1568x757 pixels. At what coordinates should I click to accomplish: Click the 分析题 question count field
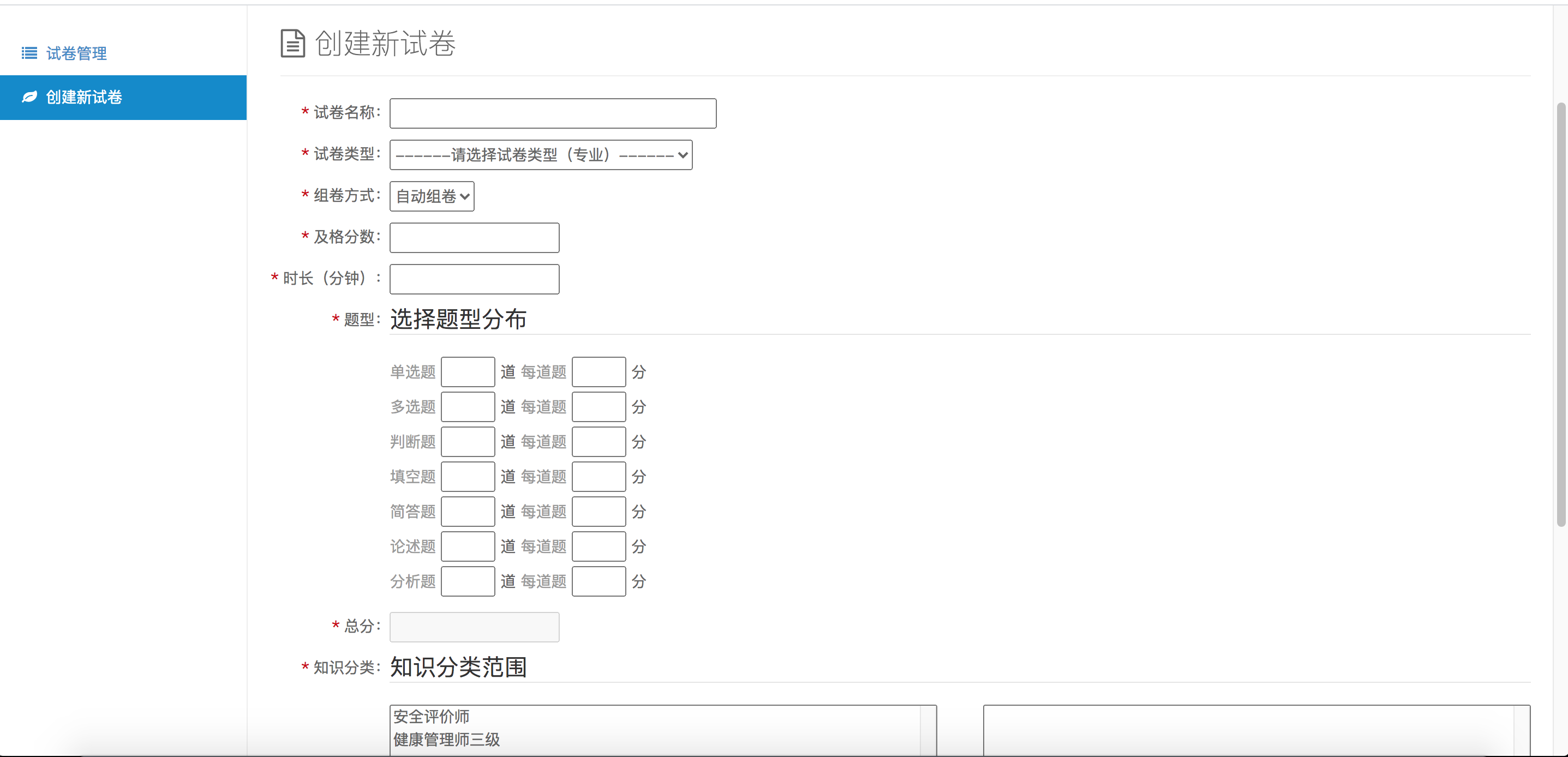tap(468, 582)
